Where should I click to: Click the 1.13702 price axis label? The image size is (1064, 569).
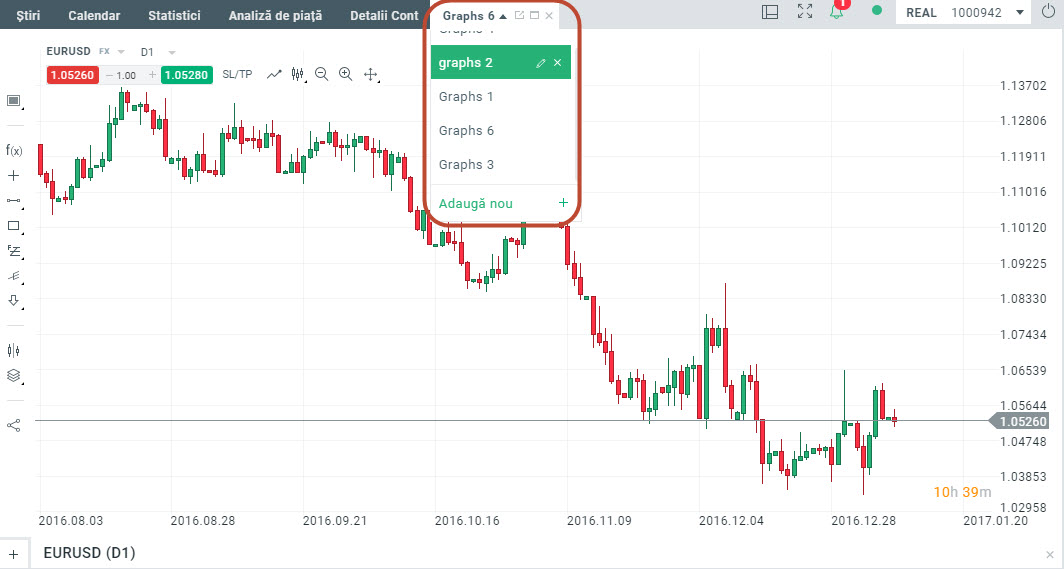[x=1023, y=85]
